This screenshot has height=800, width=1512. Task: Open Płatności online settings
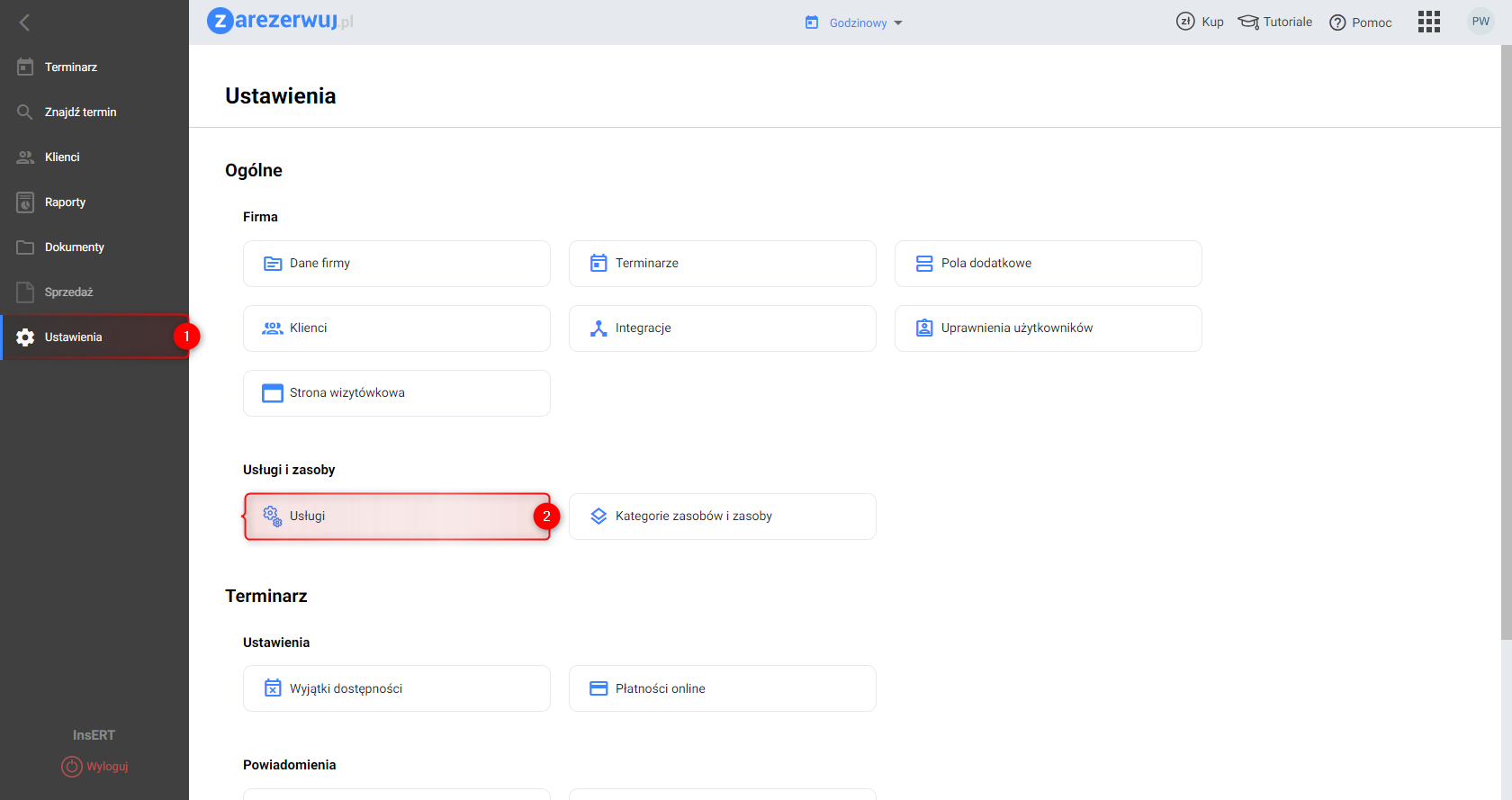722,688
